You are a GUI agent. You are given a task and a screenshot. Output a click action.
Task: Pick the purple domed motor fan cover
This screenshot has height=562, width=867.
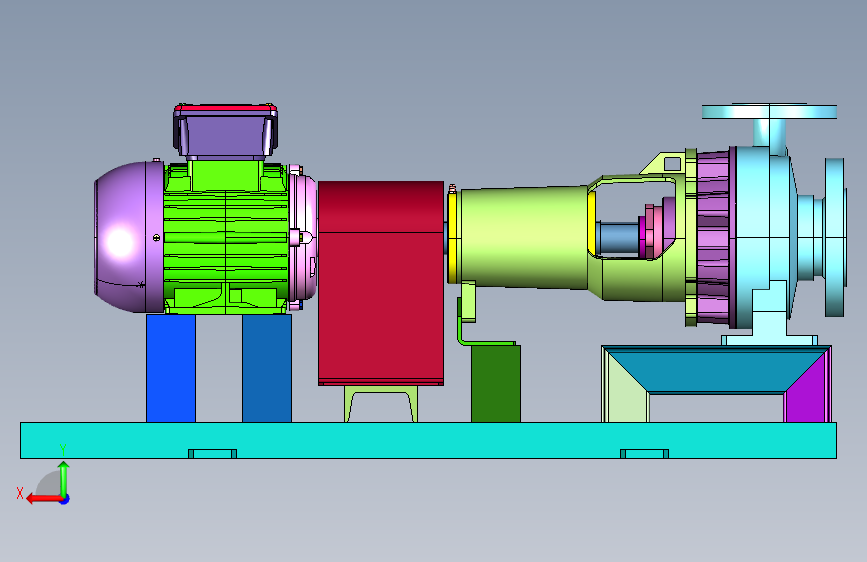tap(129, 237)
